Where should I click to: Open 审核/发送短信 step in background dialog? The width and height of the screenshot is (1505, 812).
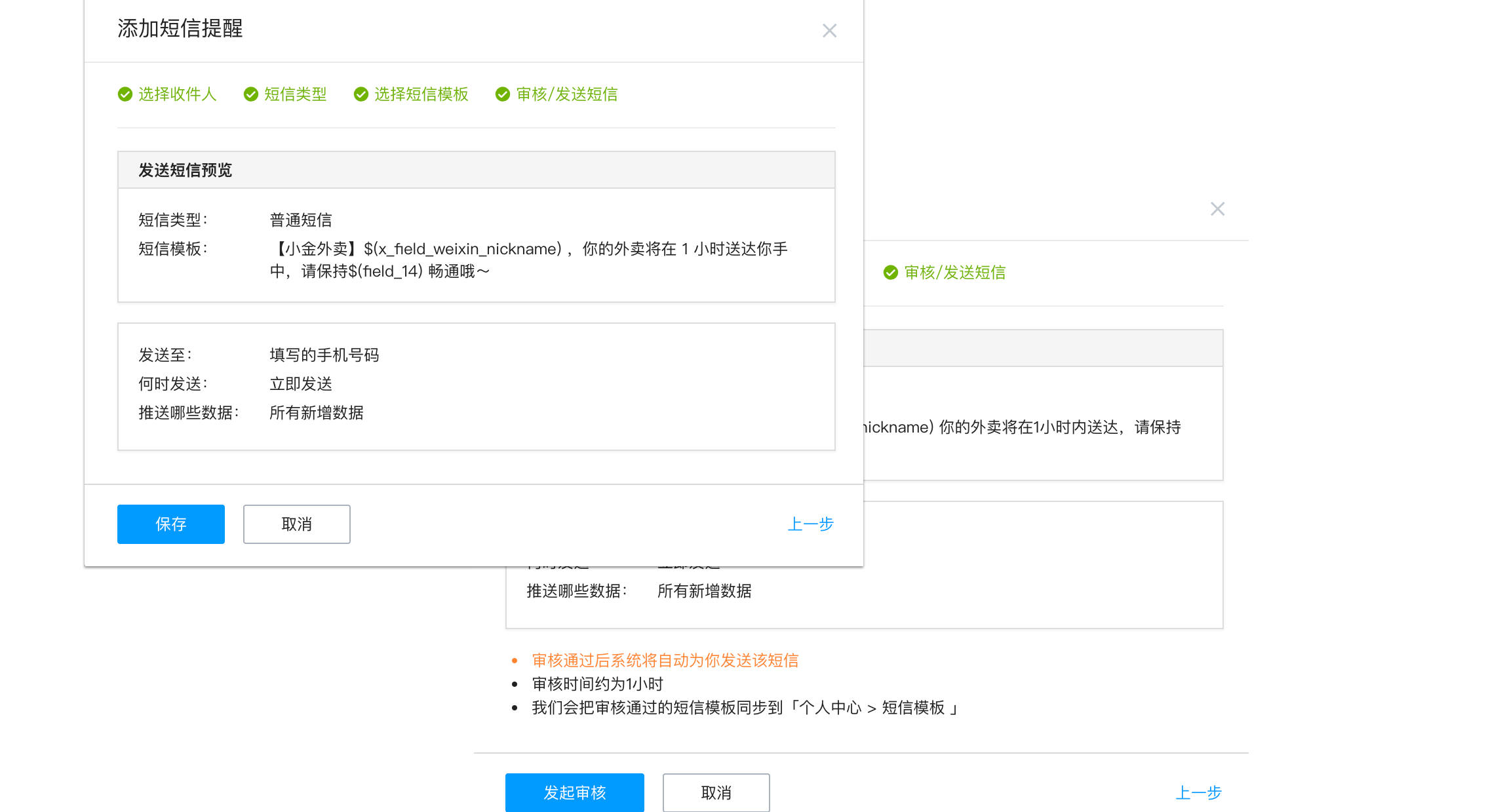point(954,273)
